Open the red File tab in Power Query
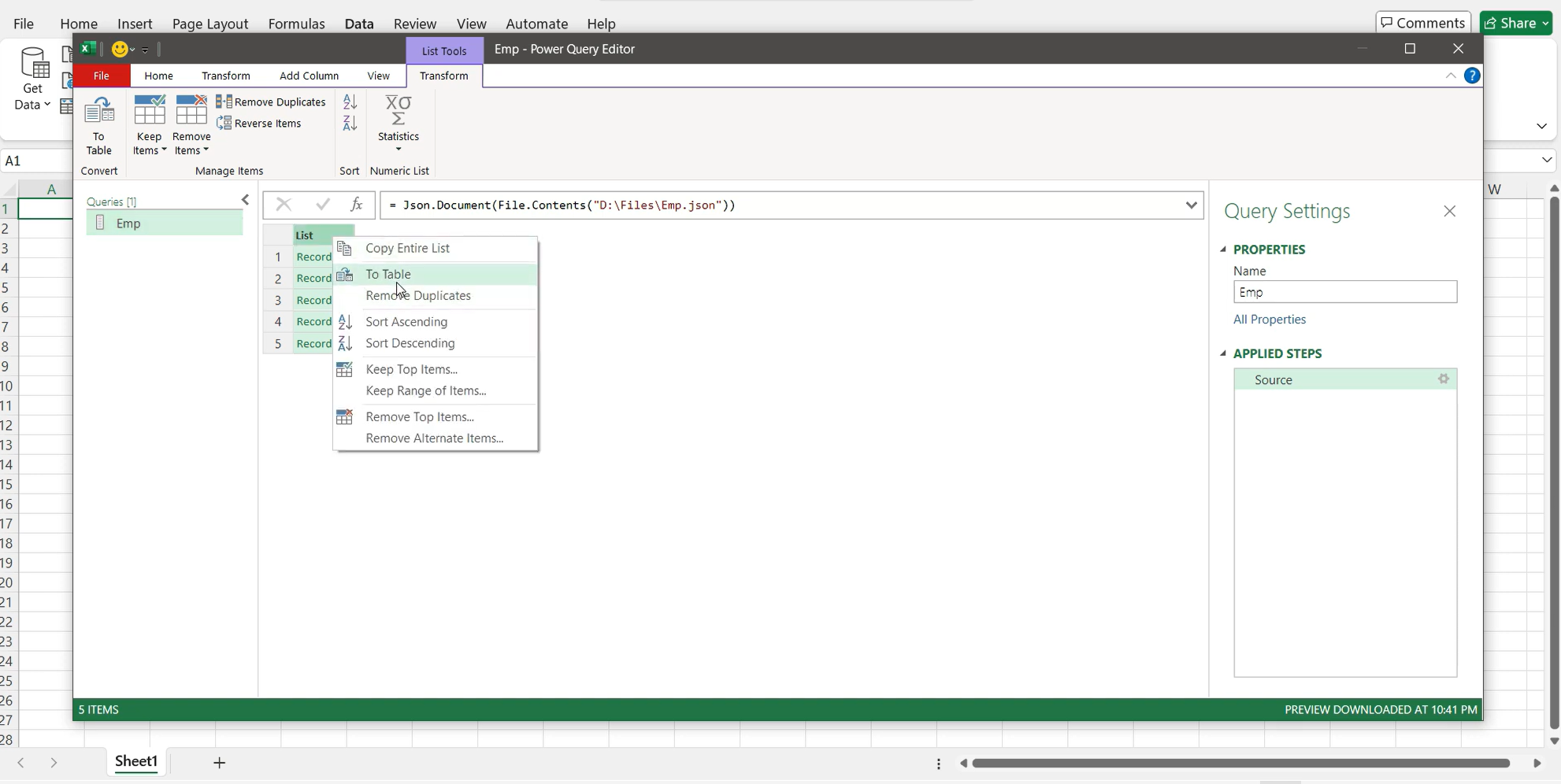 point(102,76)
